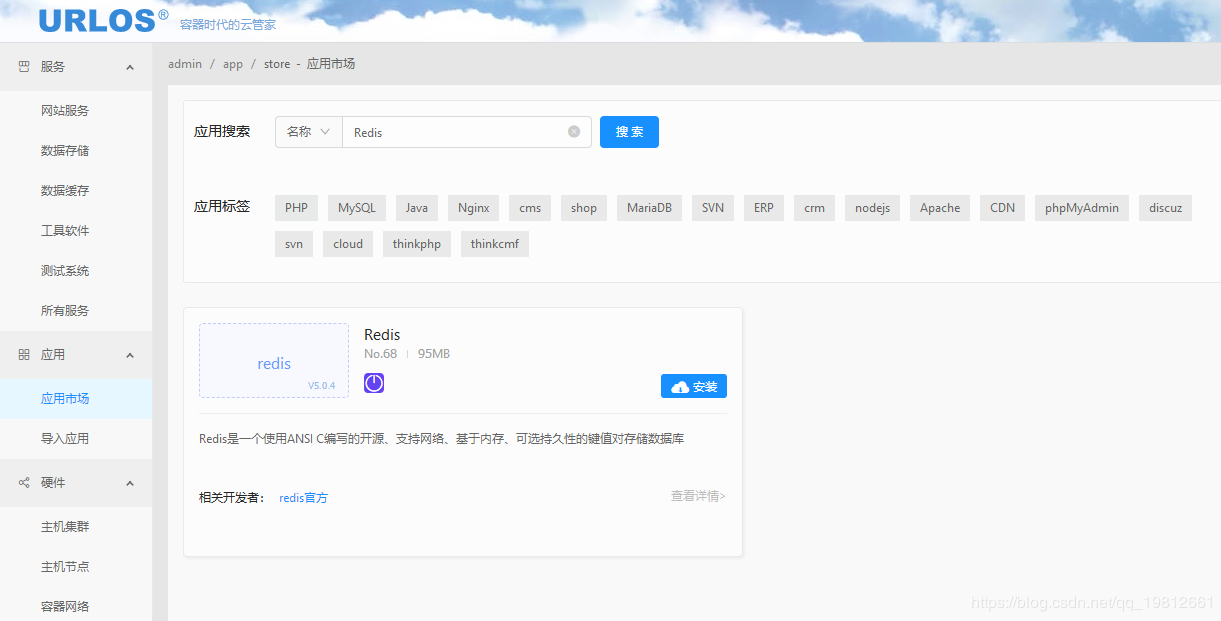Click the admin breadcrumb link
The image size is (1221, 621).
click(x=185, y=63)
